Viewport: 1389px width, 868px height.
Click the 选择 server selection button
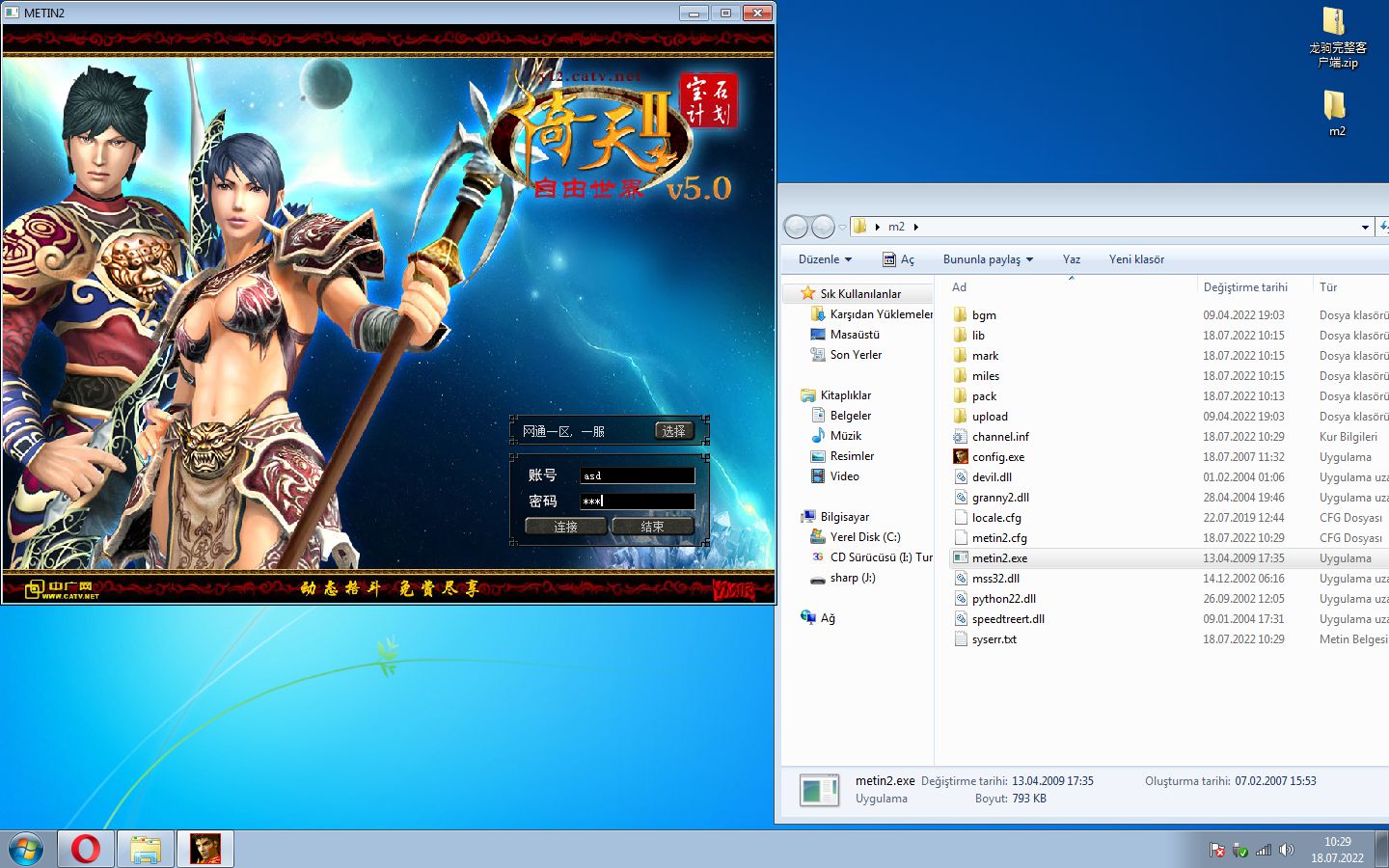[674, 430]
